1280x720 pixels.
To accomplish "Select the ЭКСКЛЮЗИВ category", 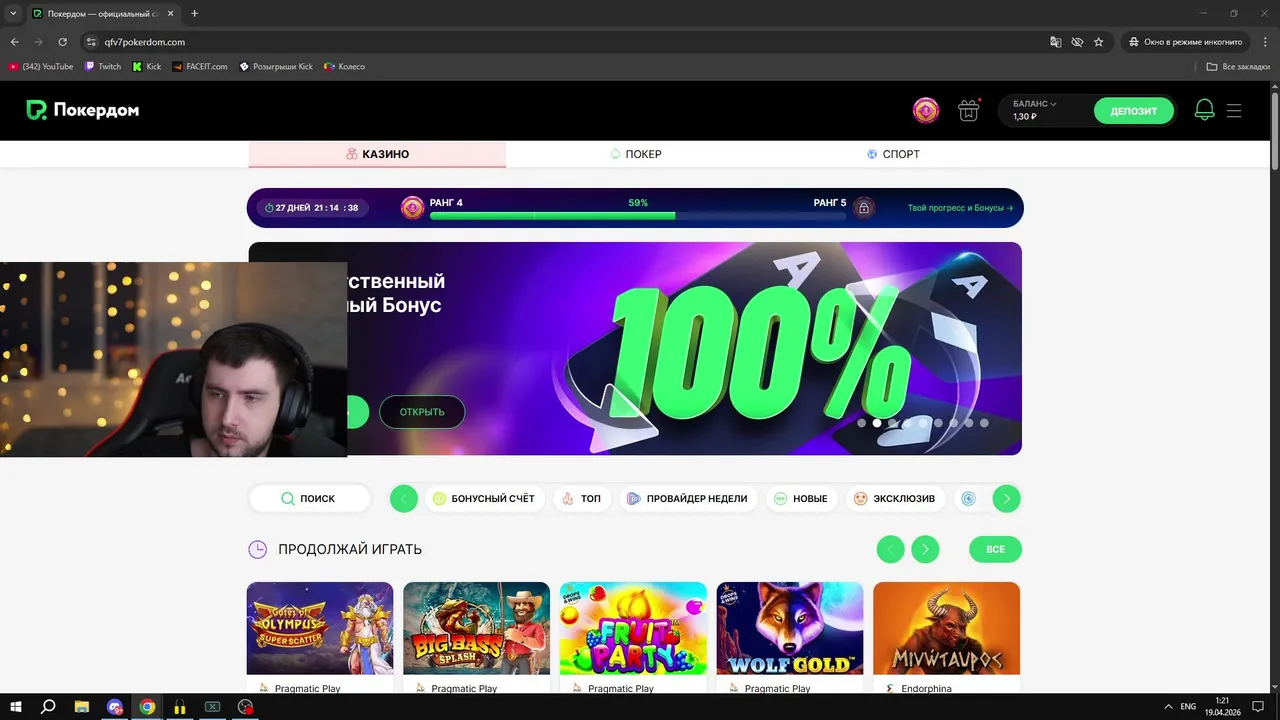I will point(894,498).
